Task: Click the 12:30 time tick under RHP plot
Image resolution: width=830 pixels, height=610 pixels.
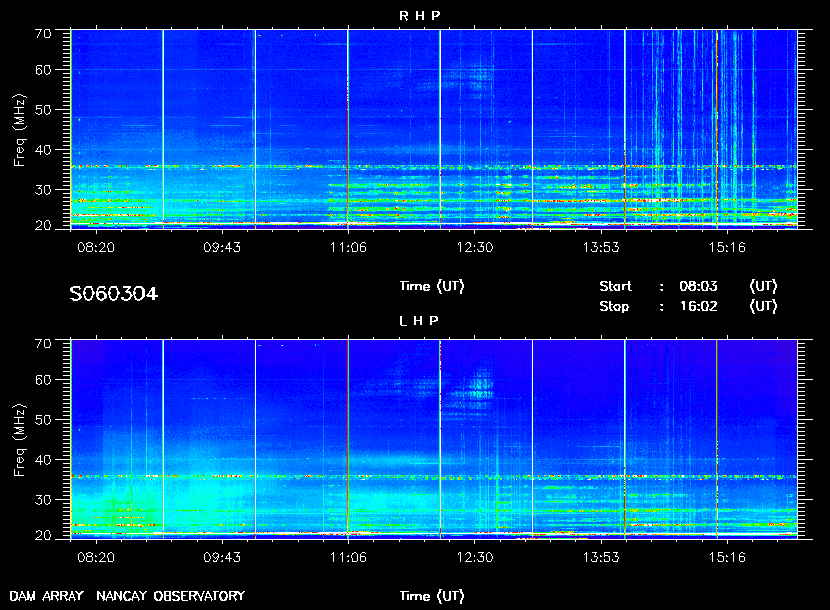Action: pyautogui.click(x=475, y=247)
